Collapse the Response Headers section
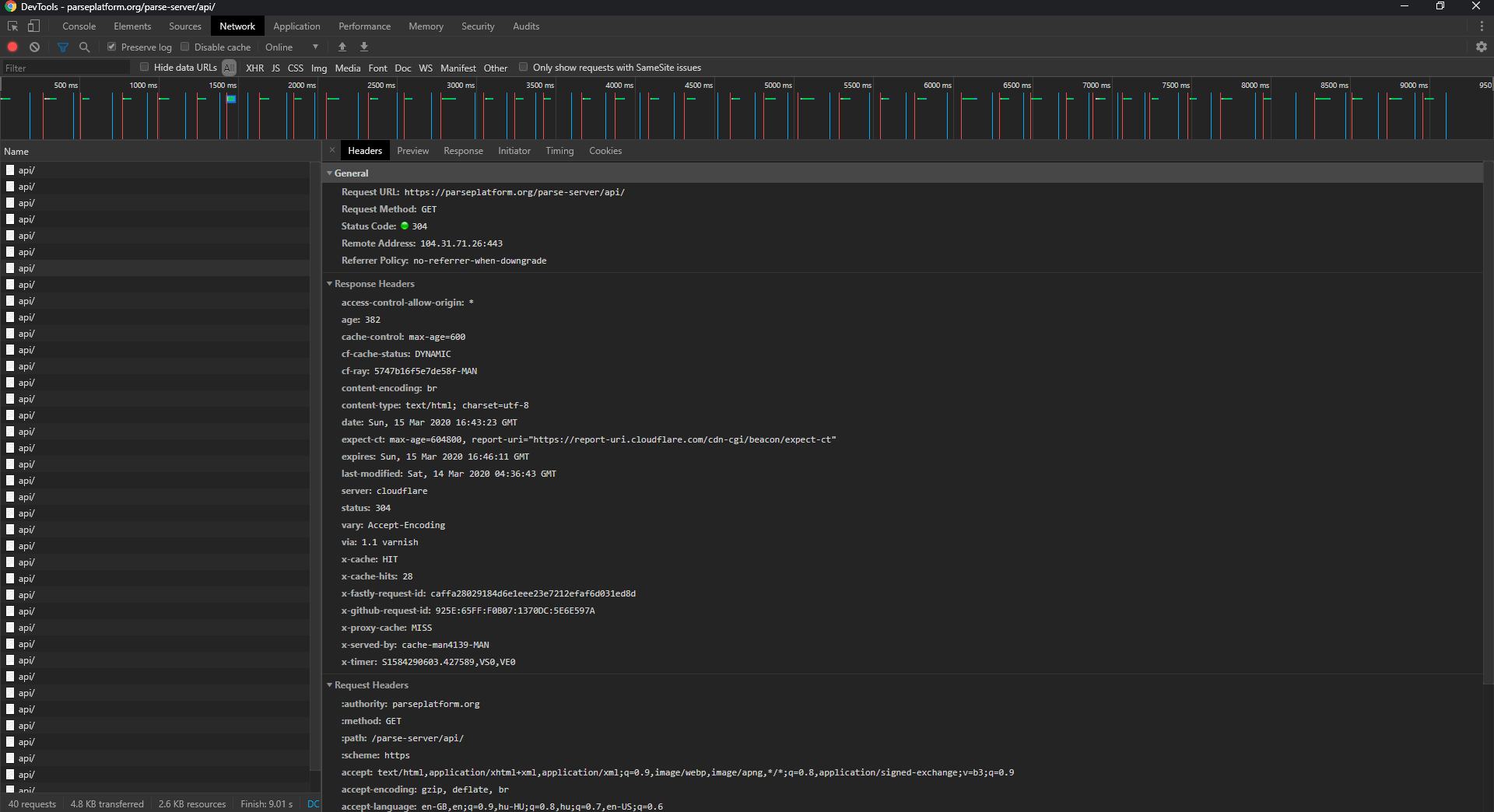 pyautogui.click(x=329, y=284)
